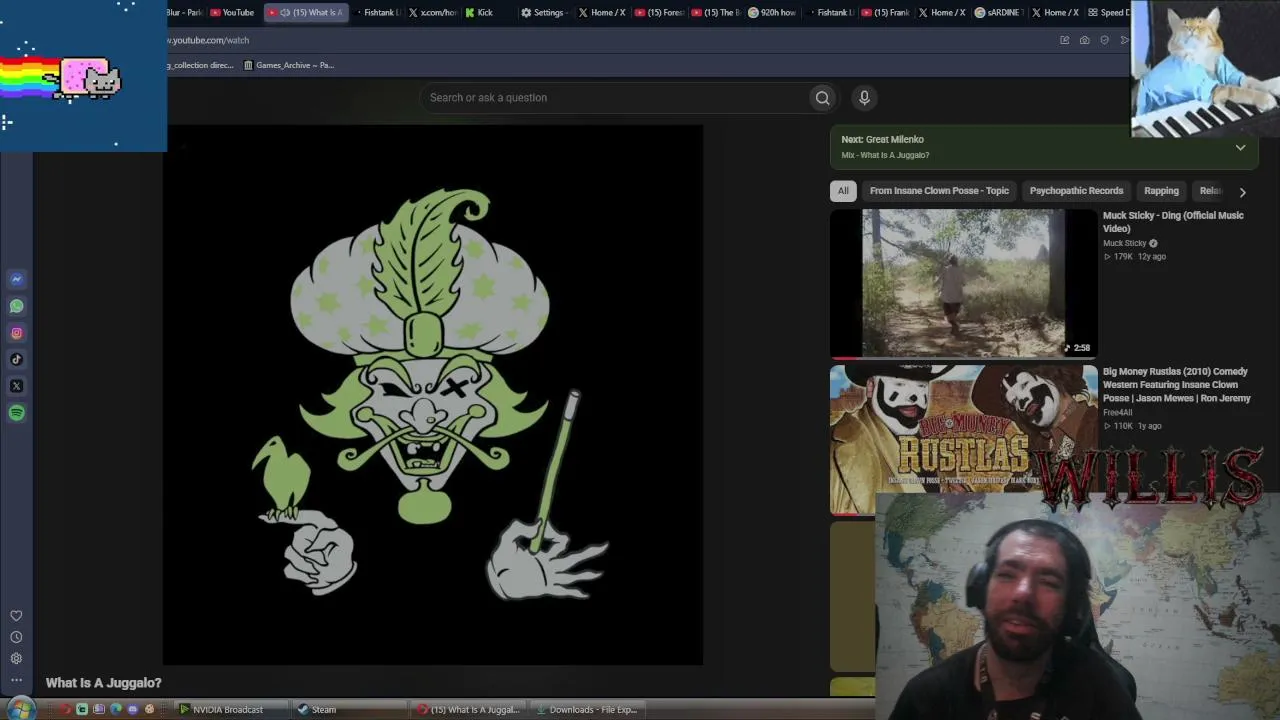Screen dimensions: 1280x720
Task: Expand the 'Next: Great Milenko' mix panel
Action: pyautogui.click(x=1240, y=148)
